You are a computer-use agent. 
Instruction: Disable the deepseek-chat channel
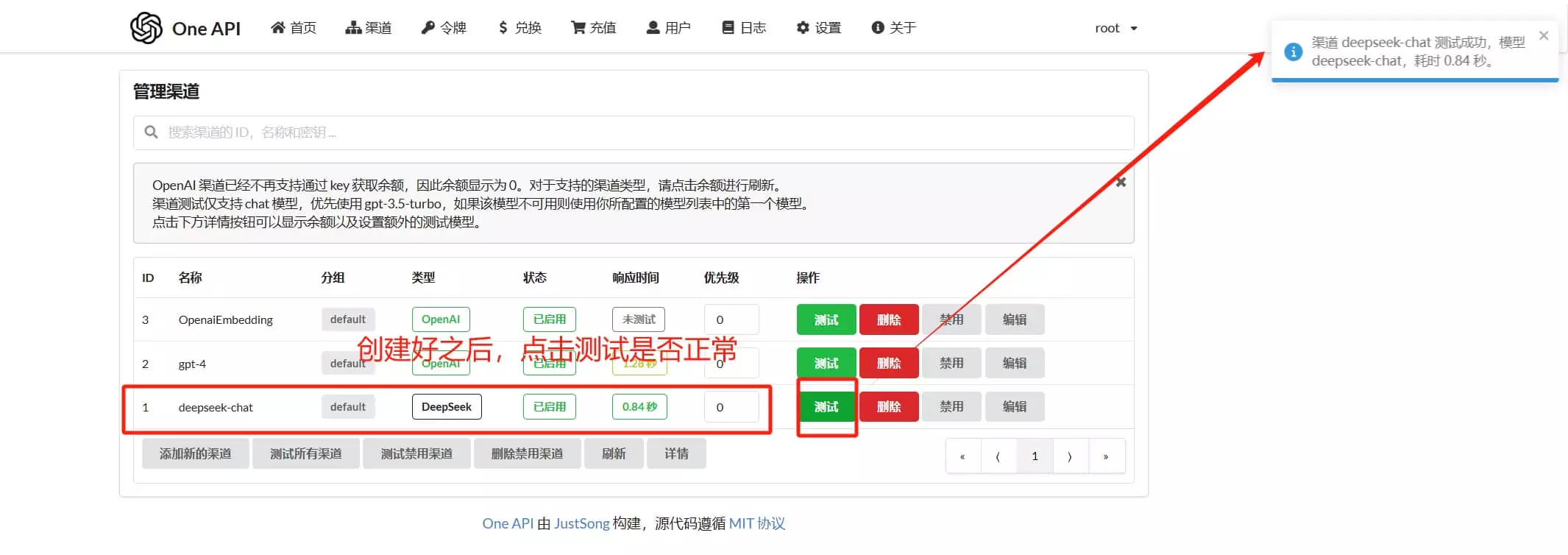[951, 406]
